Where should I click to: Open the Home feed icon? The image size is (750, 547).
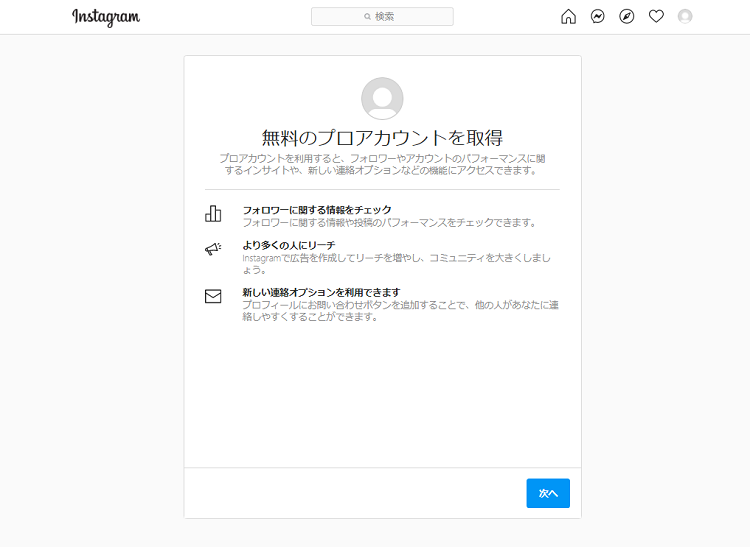[568, 17]
